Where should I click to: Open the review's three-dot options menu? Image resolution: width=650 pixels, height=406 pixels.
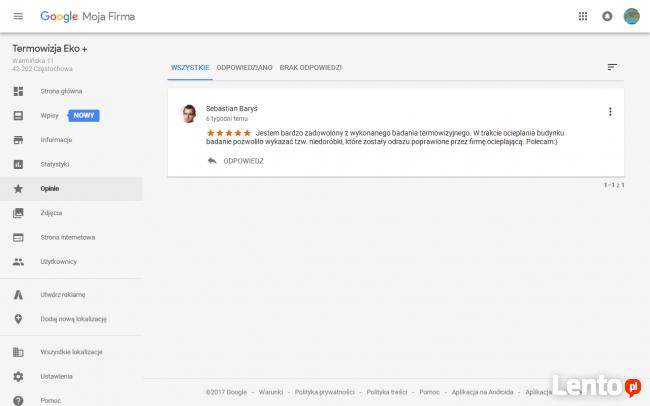tap(610, 112)
